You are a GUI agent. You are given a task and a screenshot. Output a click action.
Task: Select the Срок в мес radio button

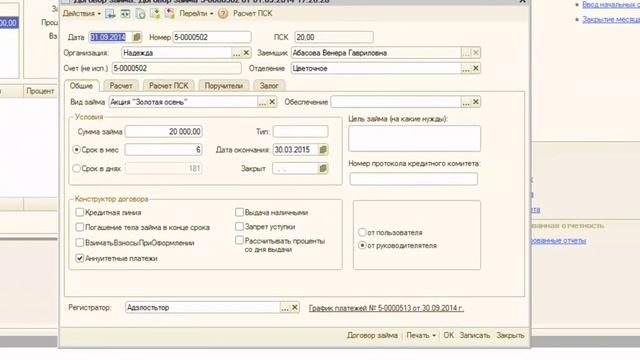click(x=76, y=150)
